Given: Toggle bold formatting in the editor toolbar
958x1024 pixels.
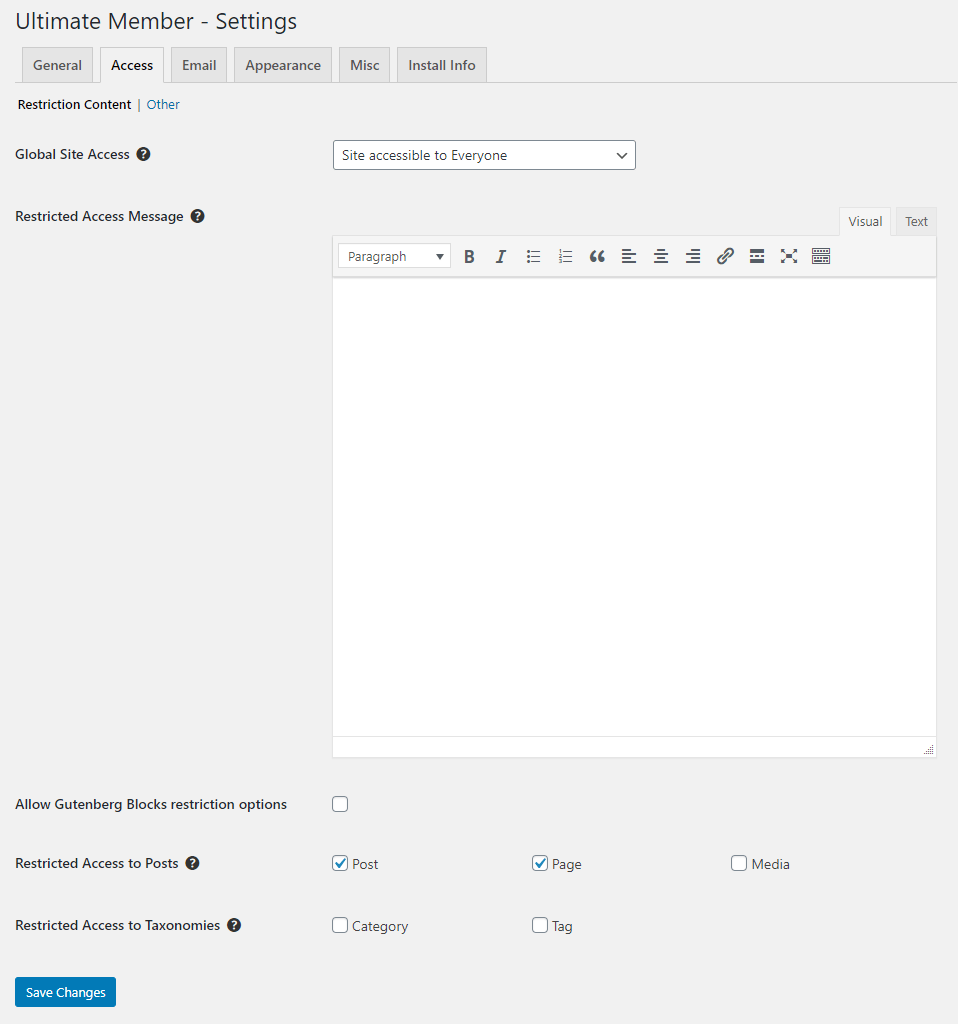Looking at the screenshot, I should pos(469,257).
